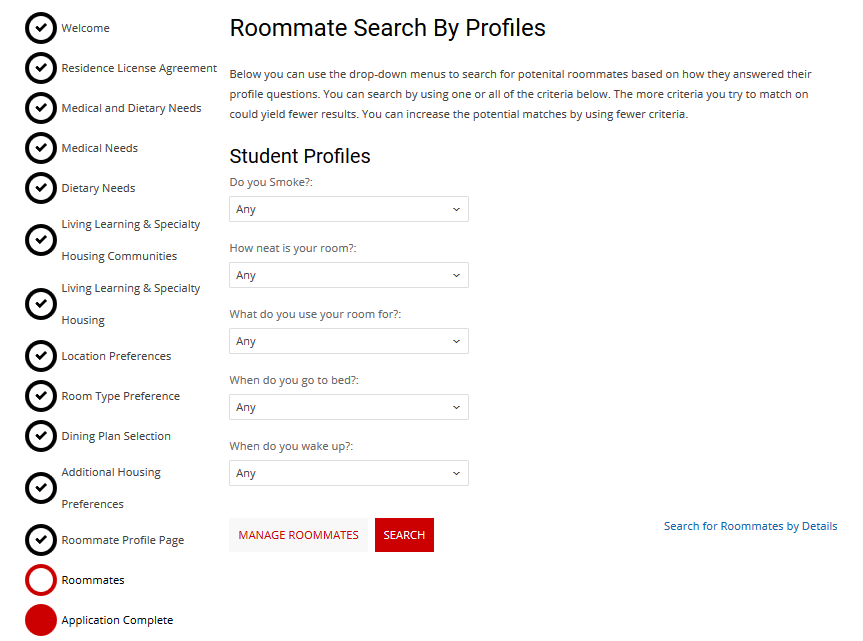Click the Manage Roommates button
863x641 pixels.
[x=298, y=535]
